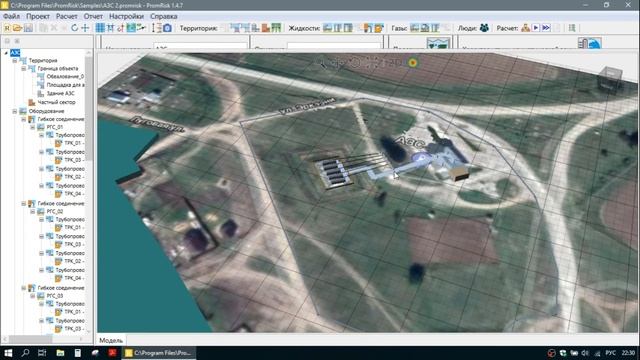
Task: Open the Справка menu
Action: [x=164, y=16]
